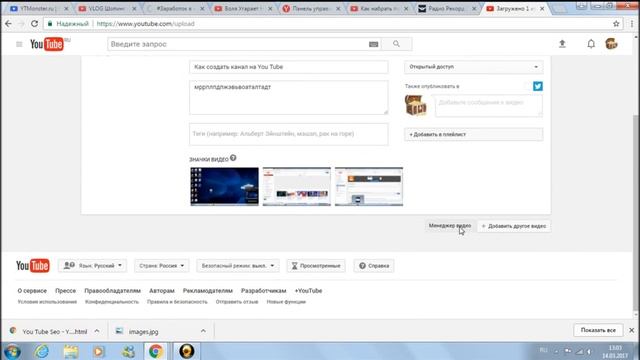Switch to the 'Панель управ' Yandex tab

click(310, 9)
